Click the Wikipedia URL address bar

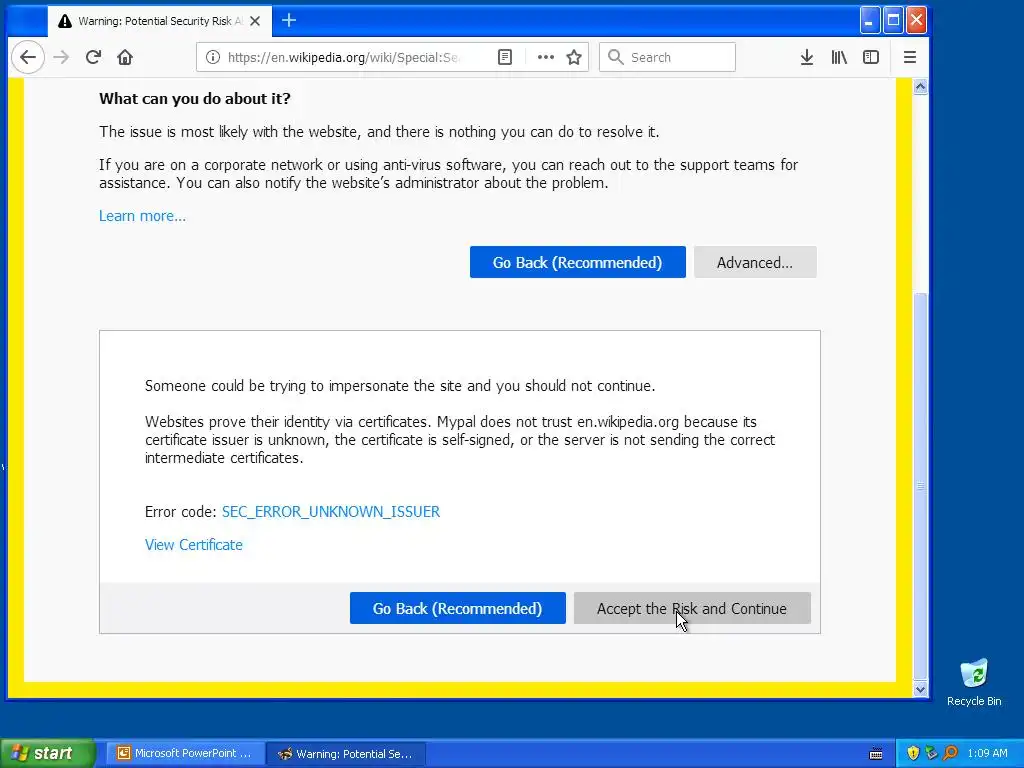click(344, 57)
